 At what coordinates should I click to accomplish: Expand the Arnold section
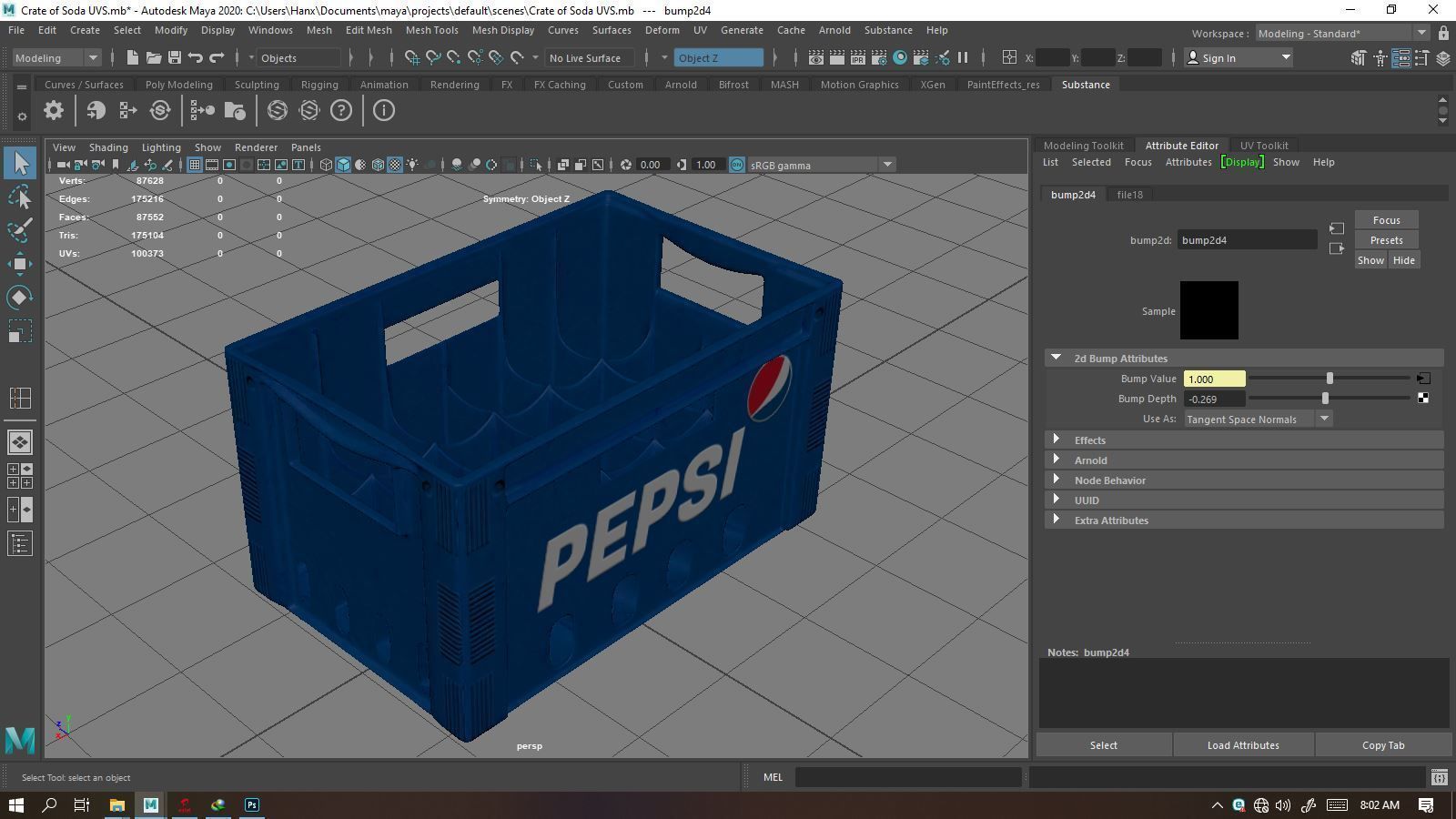[x=1056, y=460]
